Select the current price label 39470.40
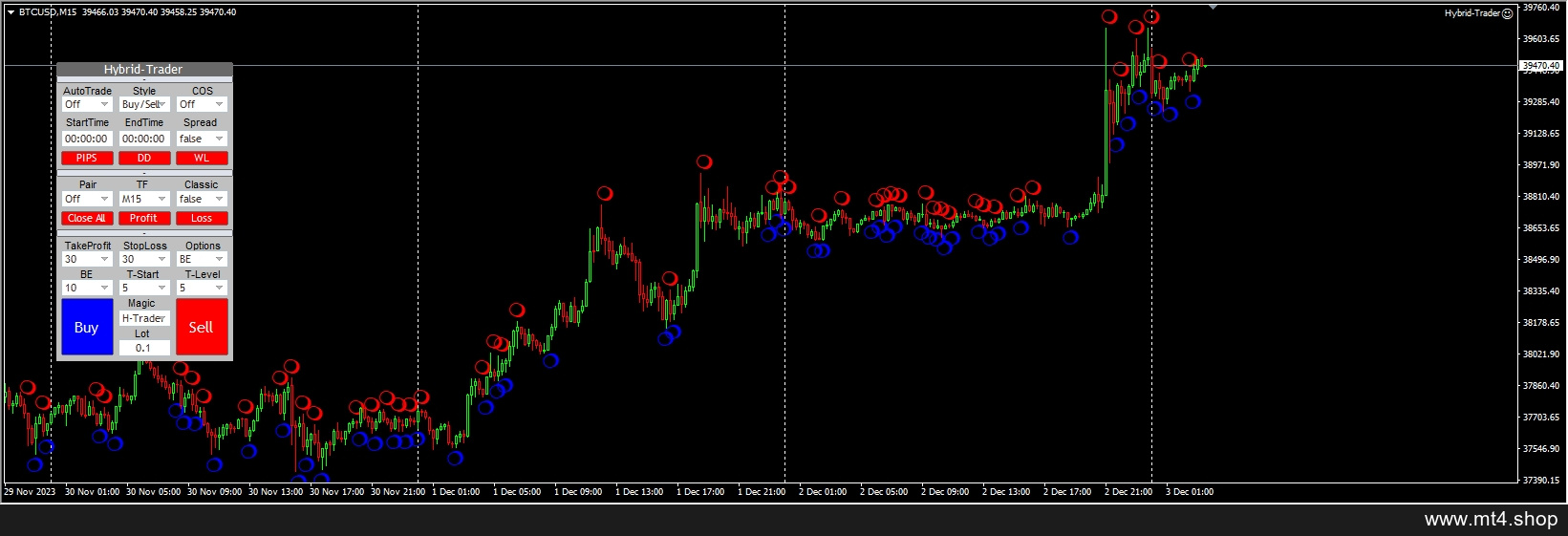The width and height of the screenshot is (1568, 536). coord(1541,66)
